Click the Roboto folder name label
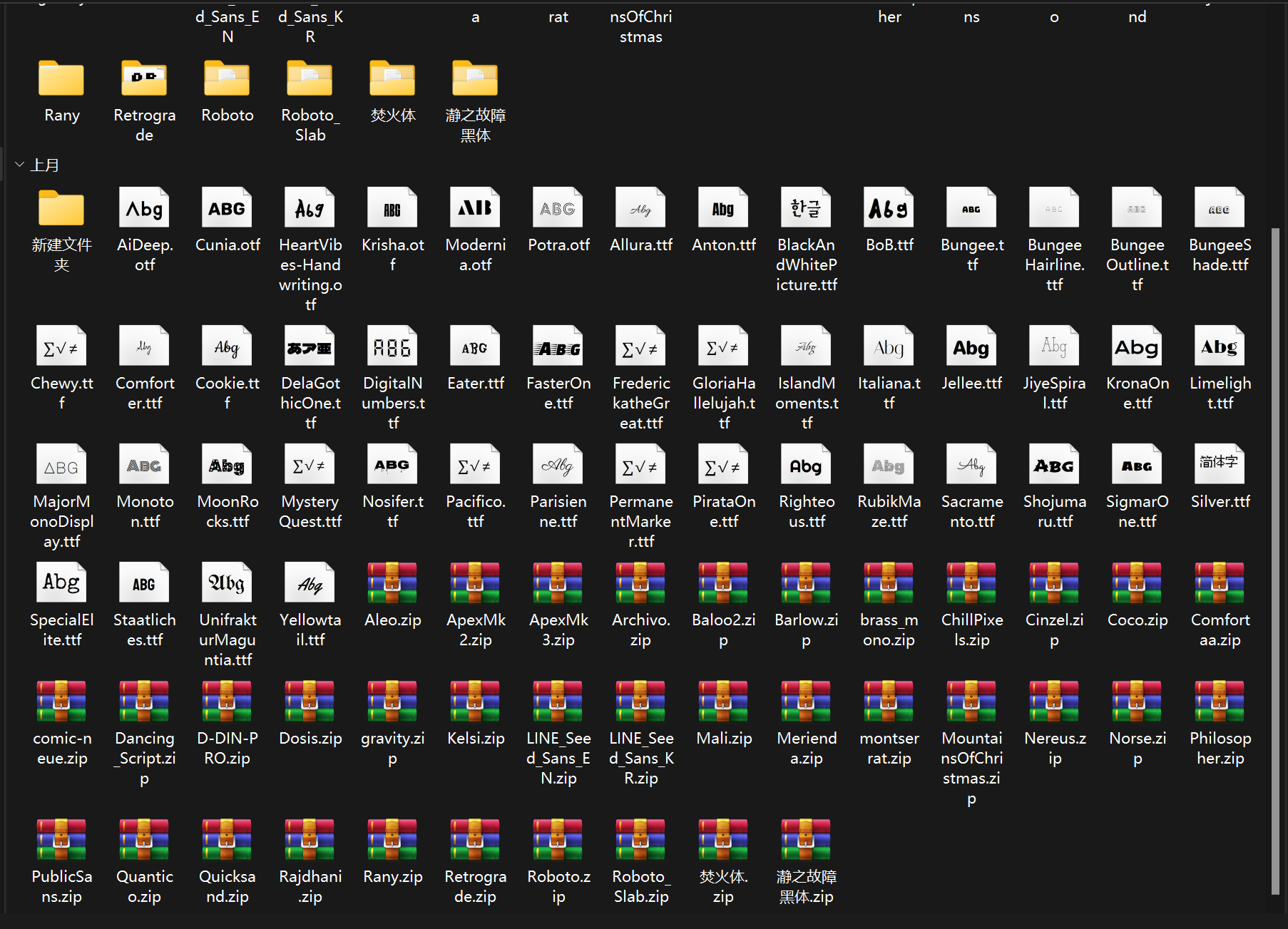The width and height of the screenshot is (1288, 929). [228, 115]
